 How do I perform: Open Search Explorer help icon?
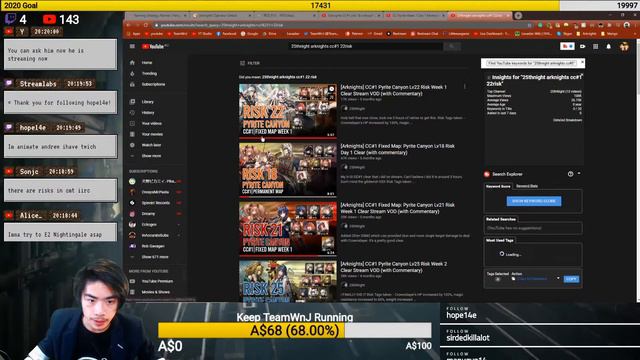570,174
